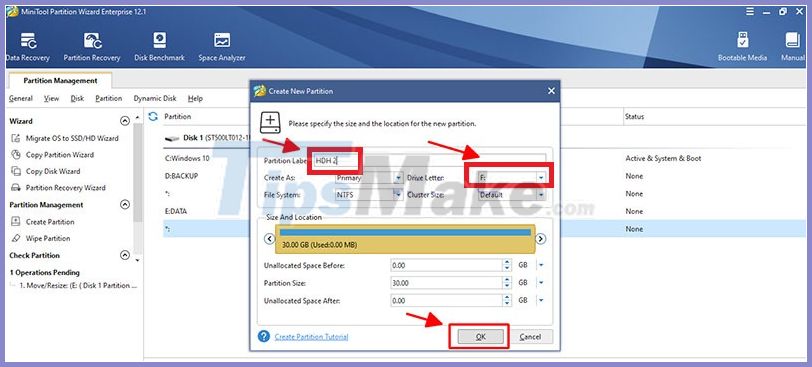
Task: Click Migrate OS to SSD/HD Wizard
Action: [65, 138]
